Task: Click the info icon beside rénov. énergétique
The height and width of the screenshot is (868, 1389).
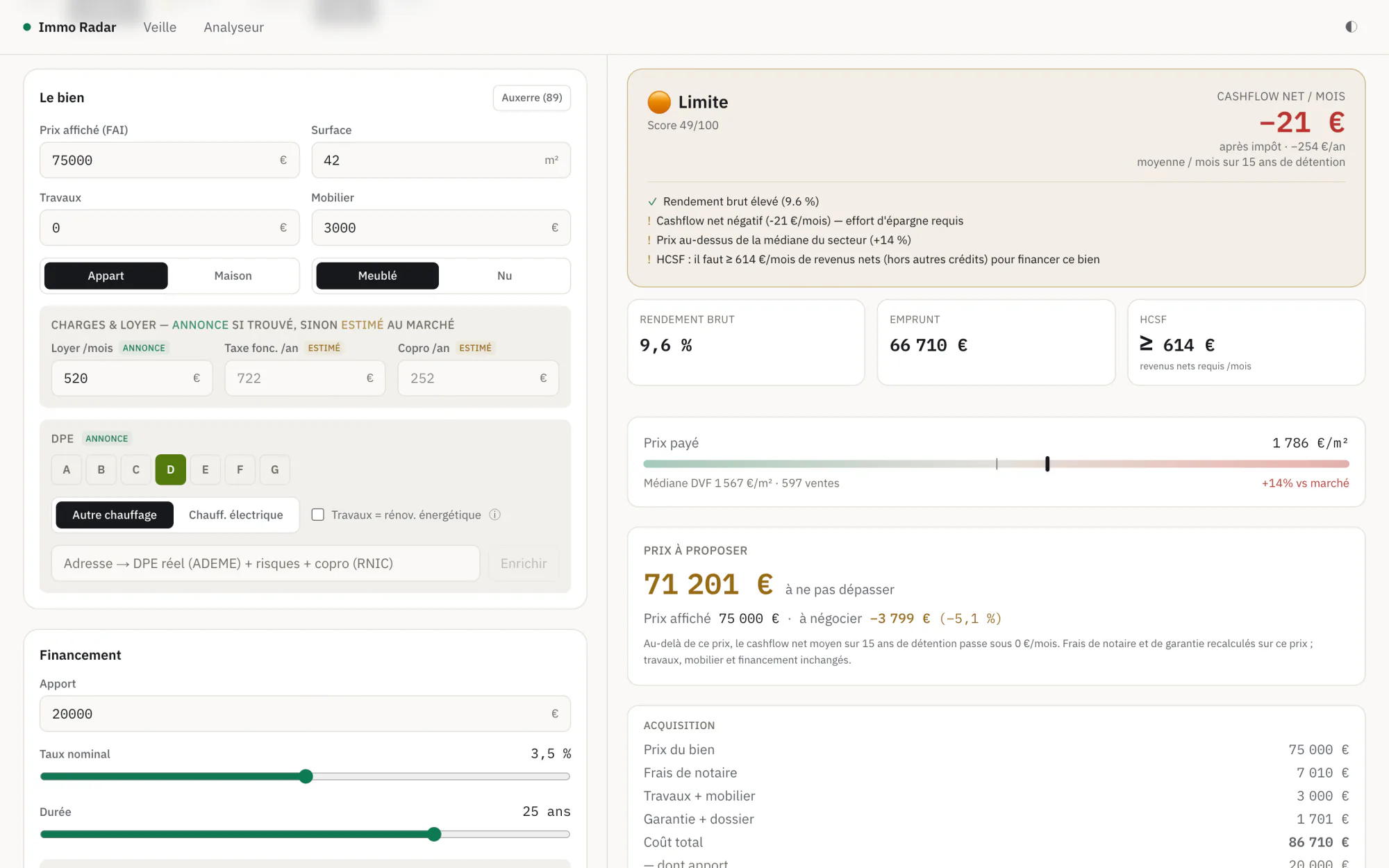Action: point(494,515)
